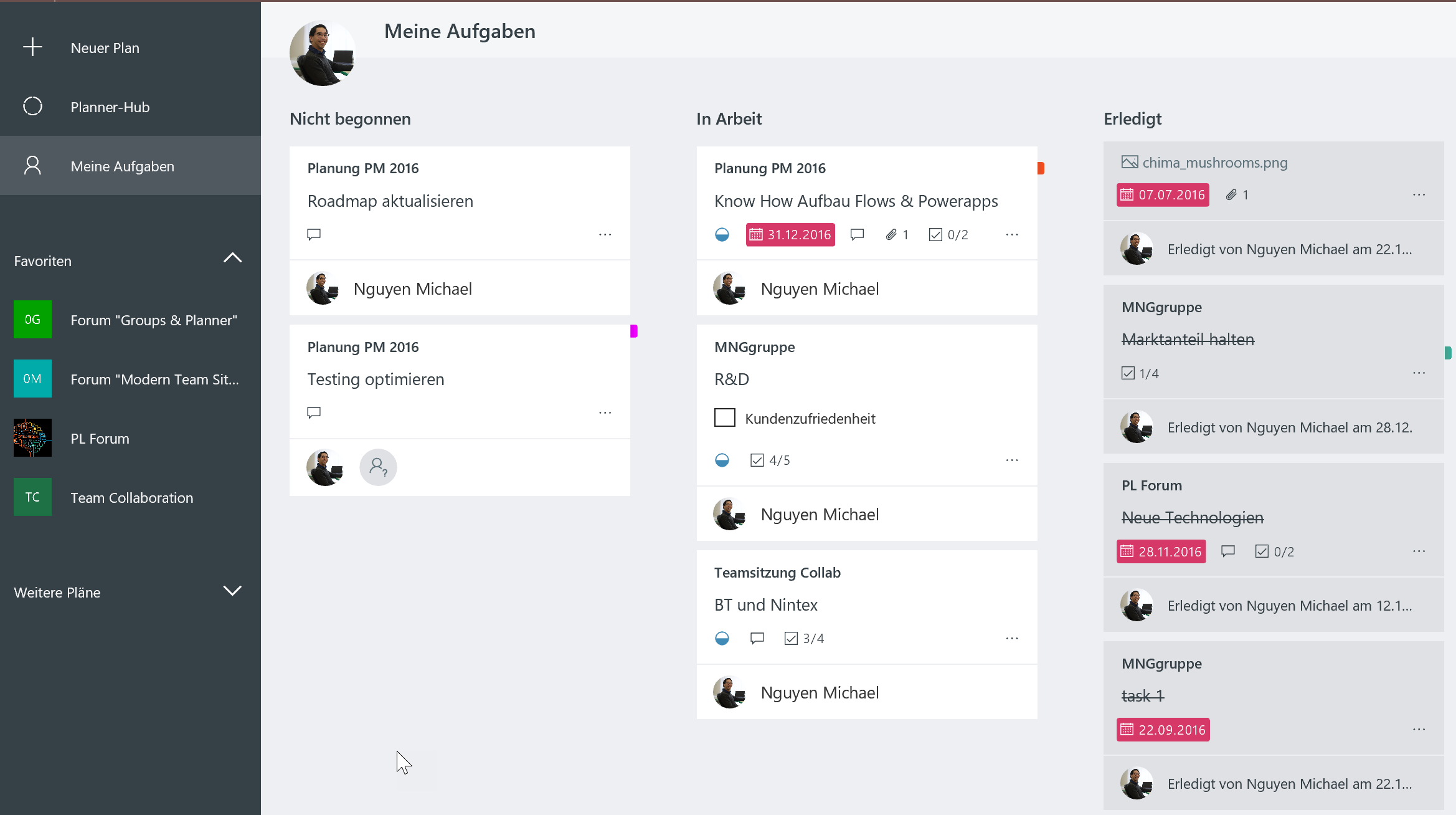Click the 4/5 checklist indicator on R&D

click(x=770, y=460)
